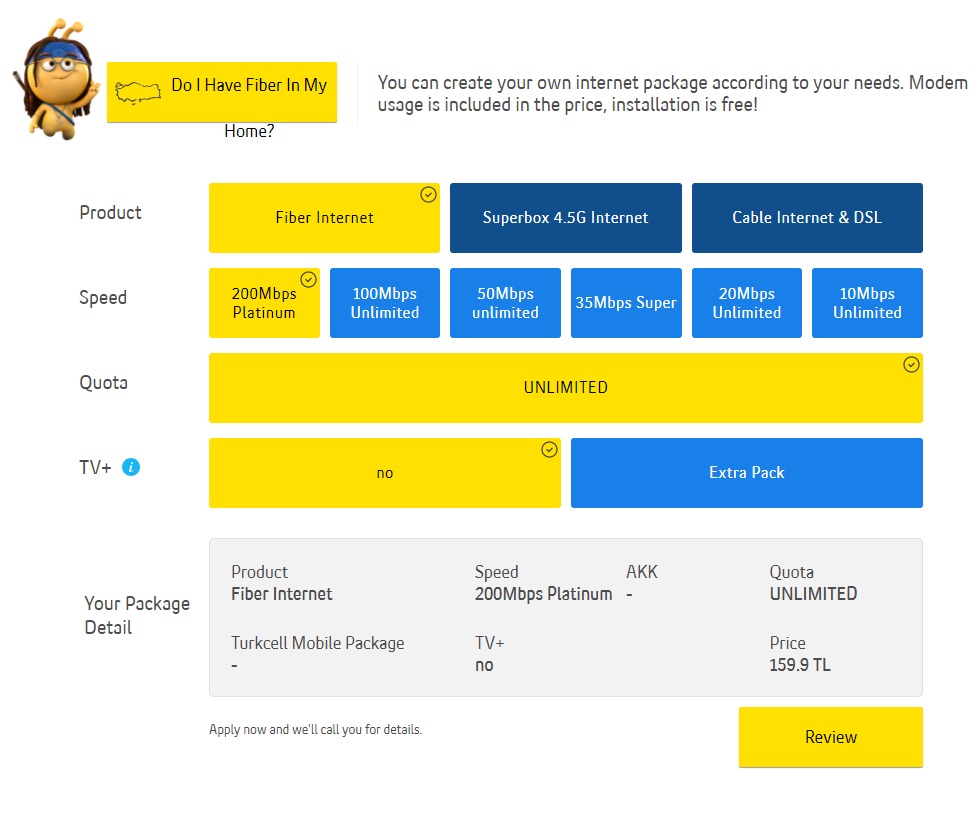Choose Superbox 4.5G Internet product
The width and height of the screenshot is (975, 815).
tap(565, 218)
